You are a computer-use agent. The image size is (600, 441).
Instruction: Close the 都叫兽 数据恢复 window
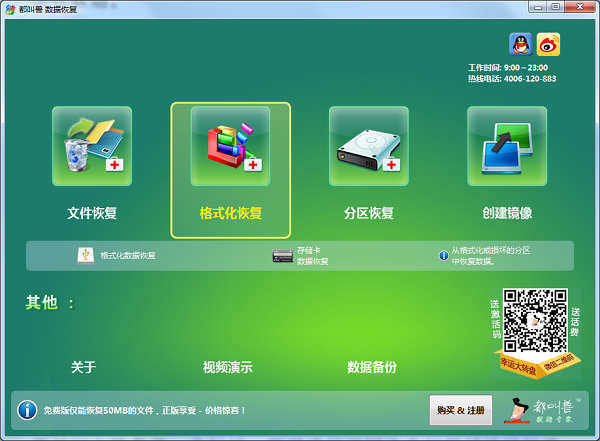[580, 7]
